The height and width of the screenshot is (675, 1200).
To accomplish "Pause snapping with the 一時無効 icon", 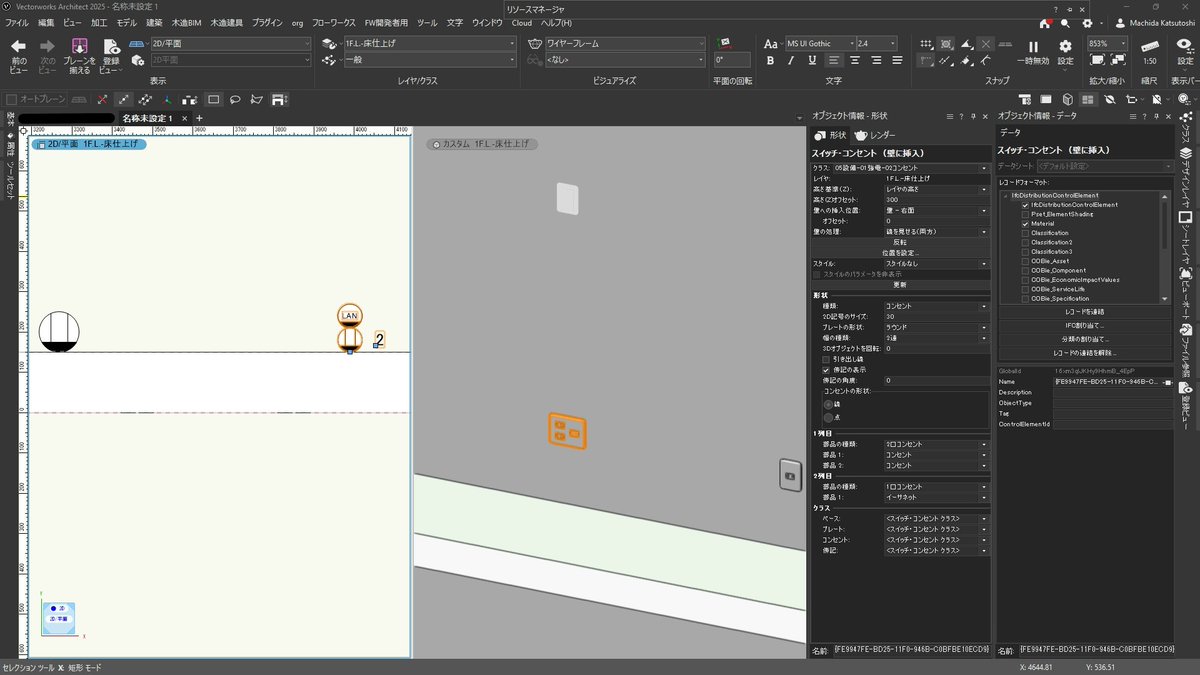I will [x=1033, y=45].
